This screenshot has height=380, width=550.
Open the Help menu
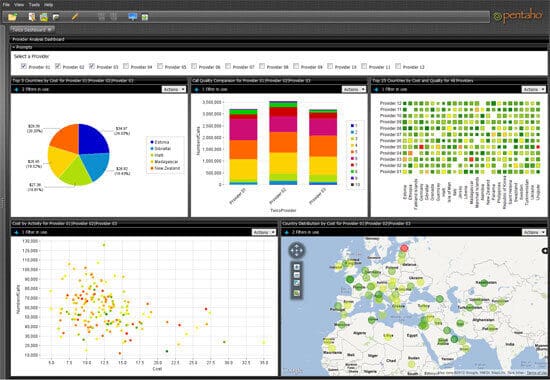(x=48, y=5)
